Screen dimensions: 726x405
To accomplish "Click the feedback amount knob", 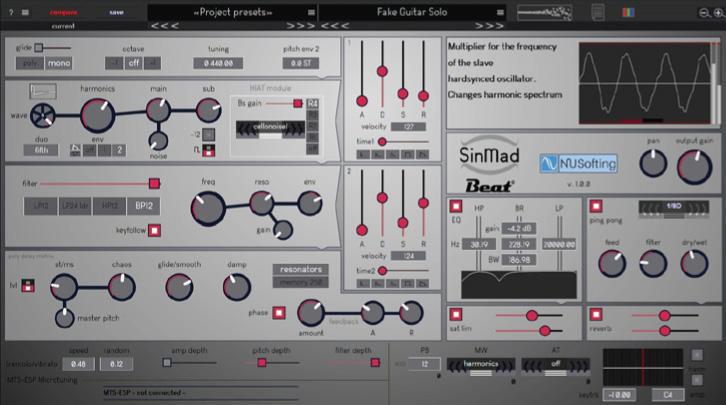I will point(311,312).
